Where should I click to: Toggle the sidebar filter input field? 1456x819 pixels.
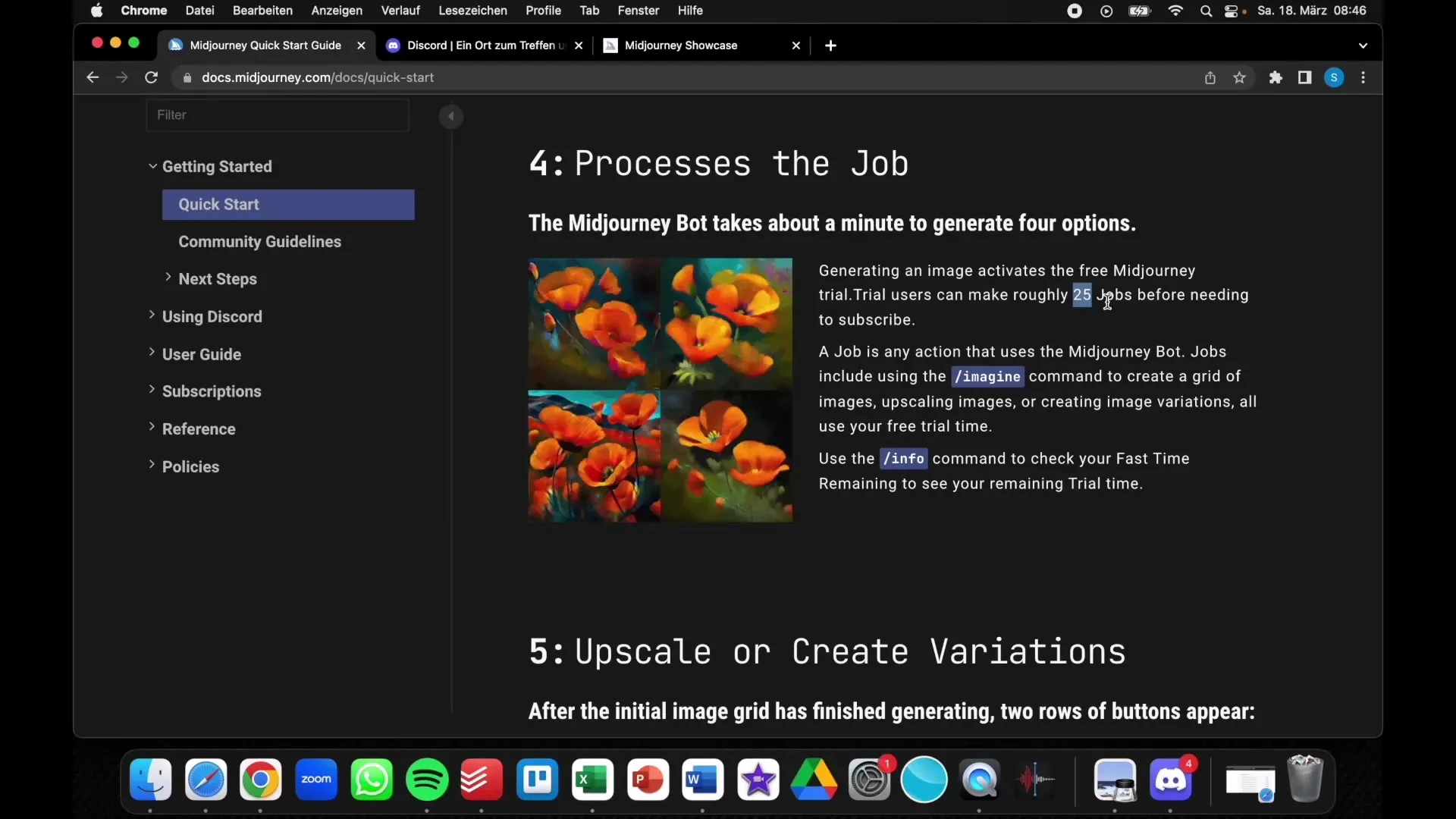coord(279,114)
